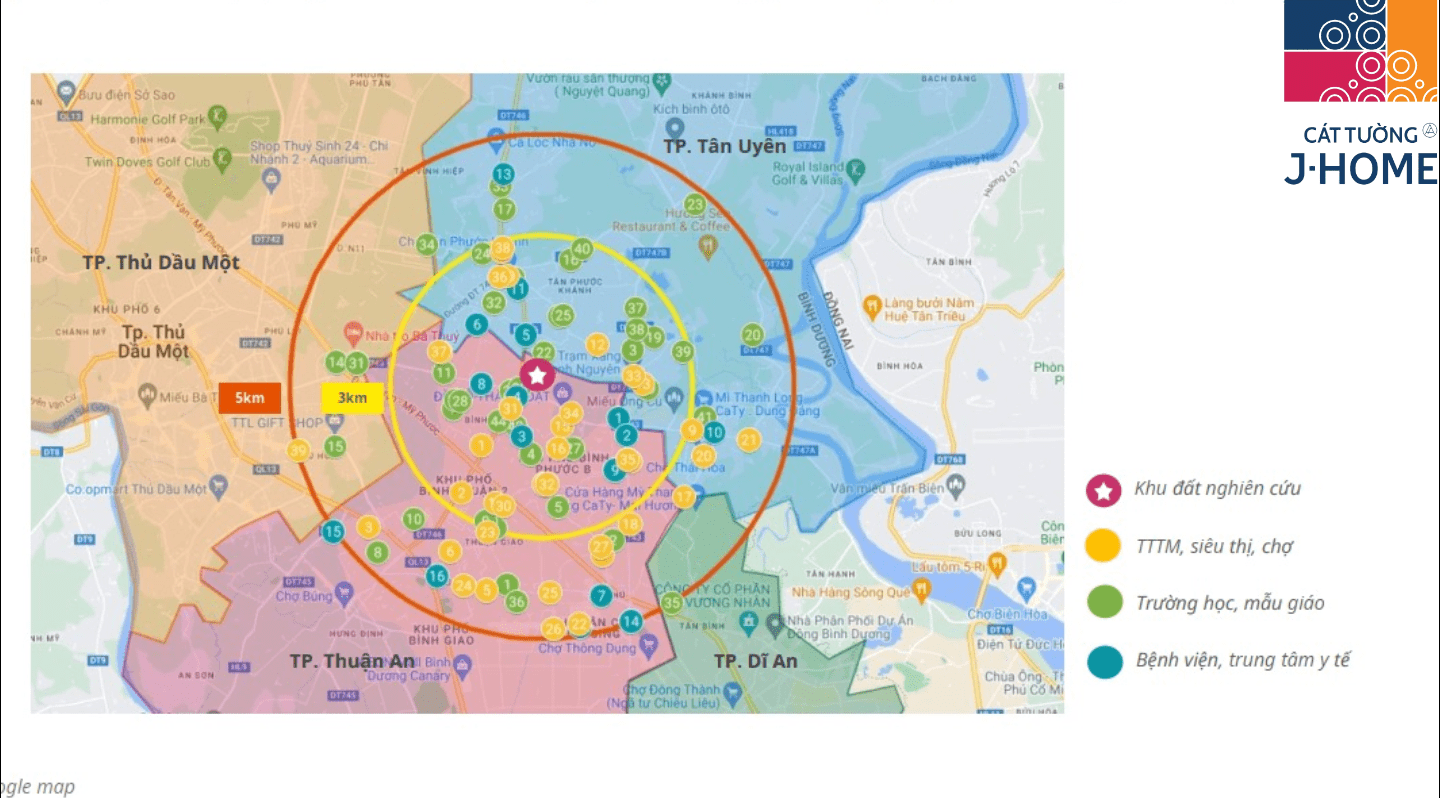Select teal hospital marker number 16
The height and width of the screenshot is (798, 1440).
click(437, 575)
